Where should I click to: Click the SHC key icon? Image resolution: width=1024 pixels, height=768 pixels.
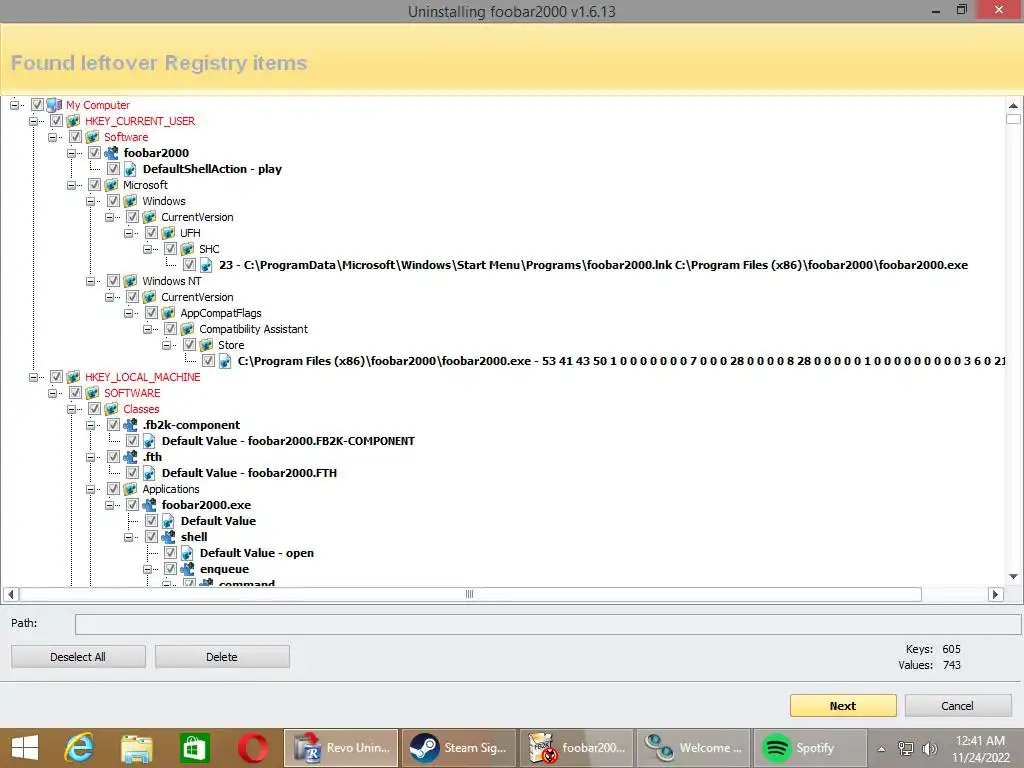point(187,249)
